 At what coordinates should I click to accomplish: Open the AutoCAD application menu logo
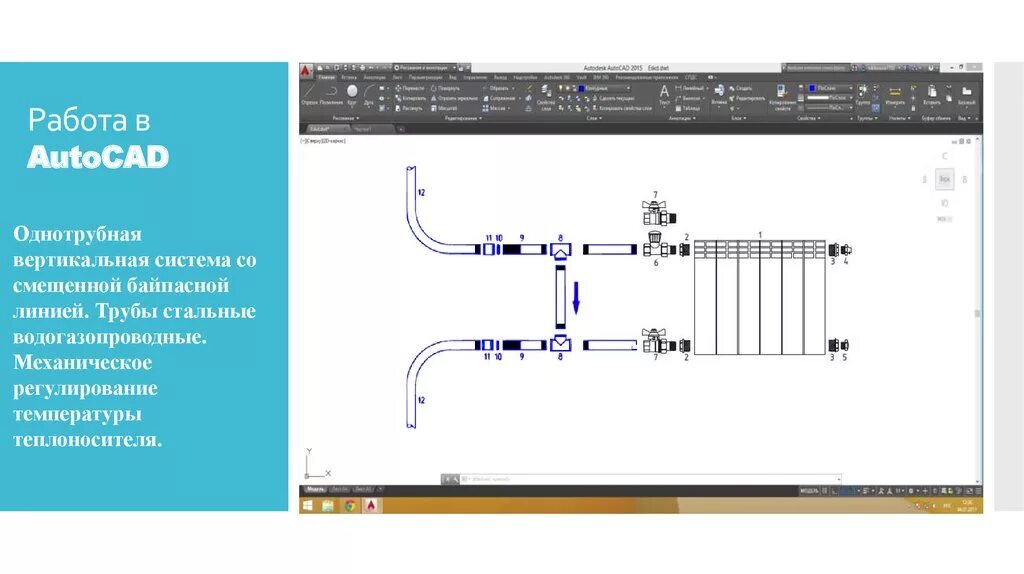coord(306,71)
